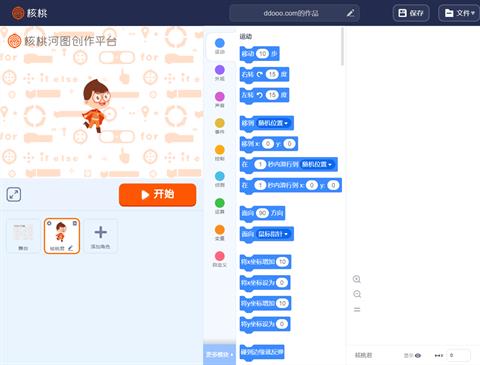The width and height of the screenshot is (480, 365).
Task: Click seconds value in glide to x y block
Action: tap(260, 185)
